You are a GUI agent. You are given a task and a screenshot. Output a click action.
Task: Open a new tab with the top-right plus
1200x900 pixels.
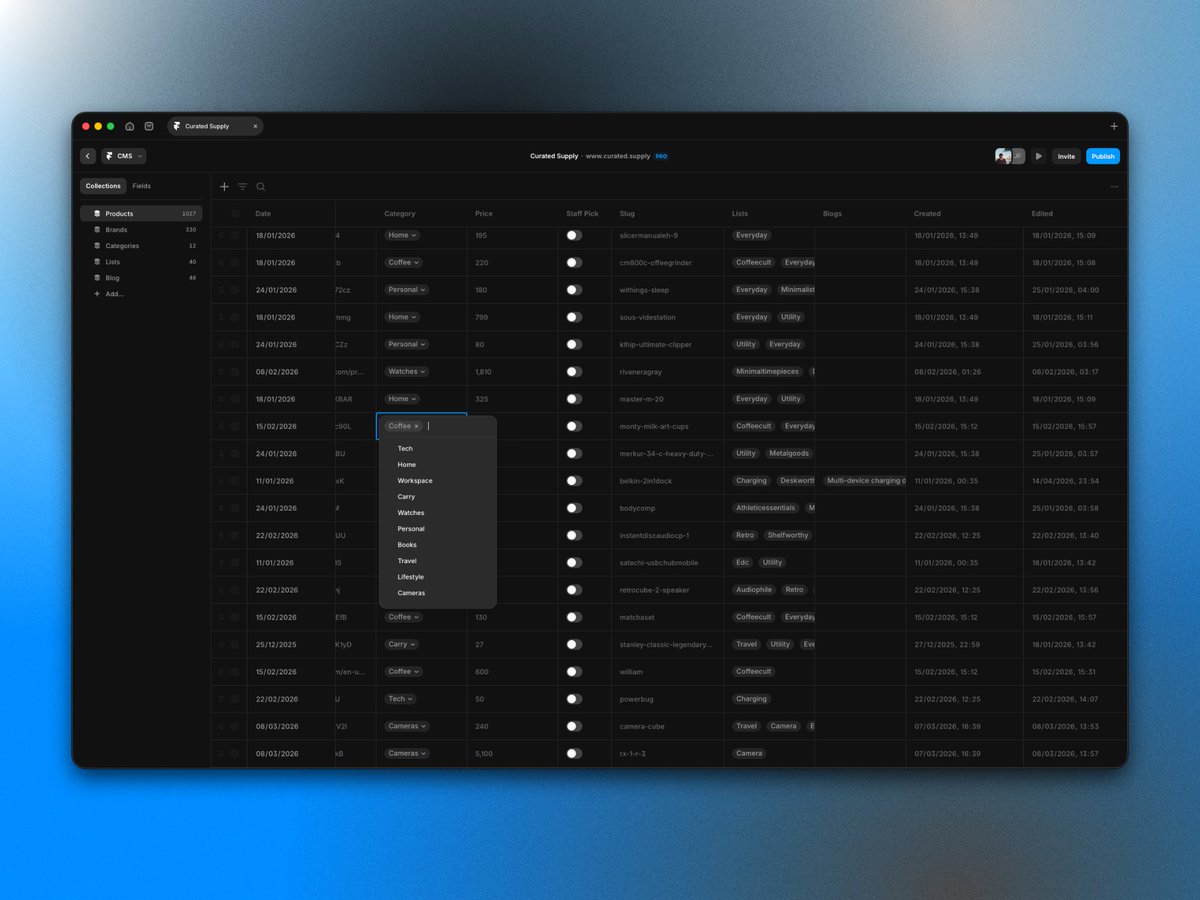tap(1114, 126)
